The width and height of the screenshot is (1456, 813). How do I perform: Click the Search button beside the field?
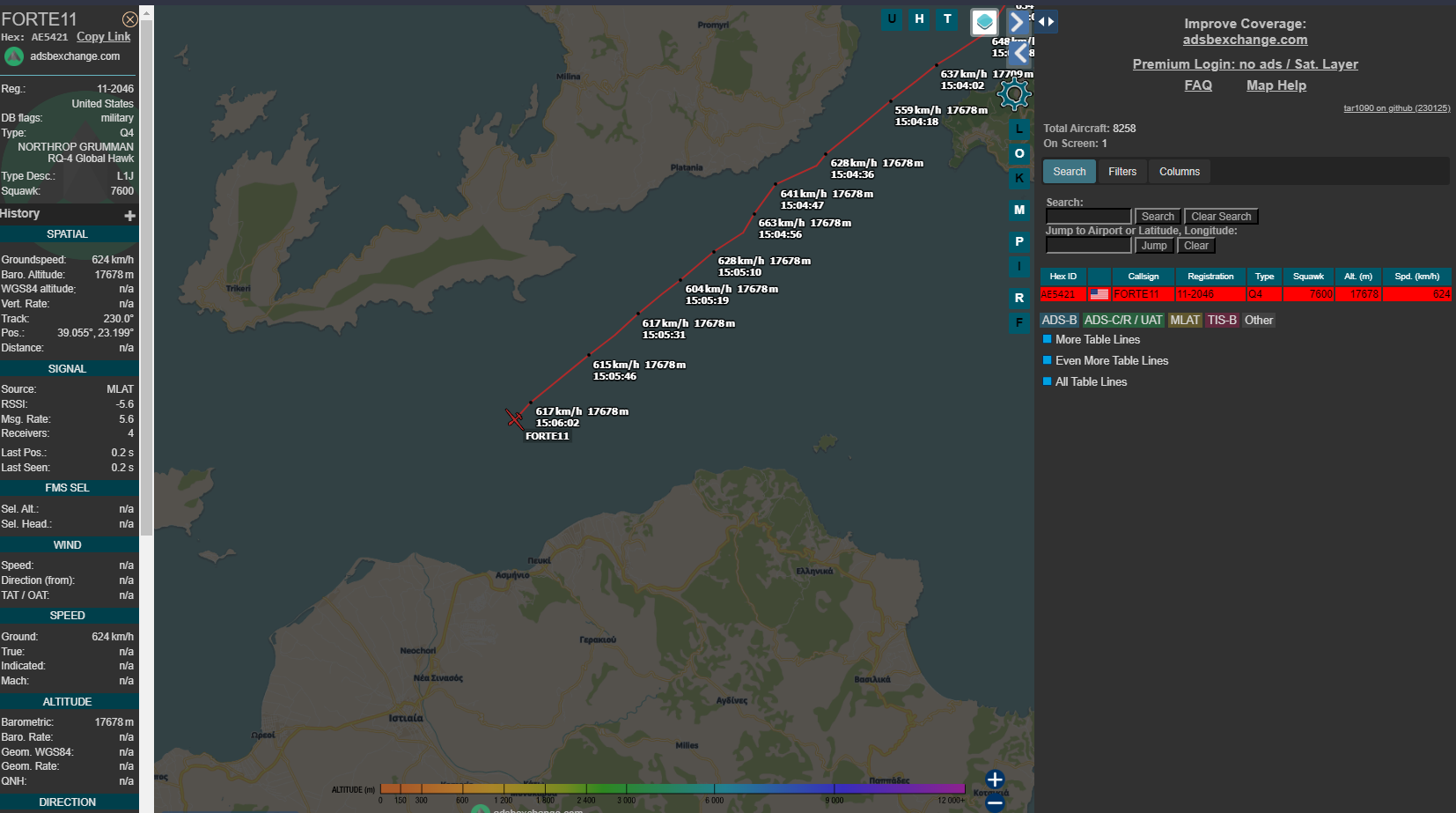click(x=1158, y=217)
